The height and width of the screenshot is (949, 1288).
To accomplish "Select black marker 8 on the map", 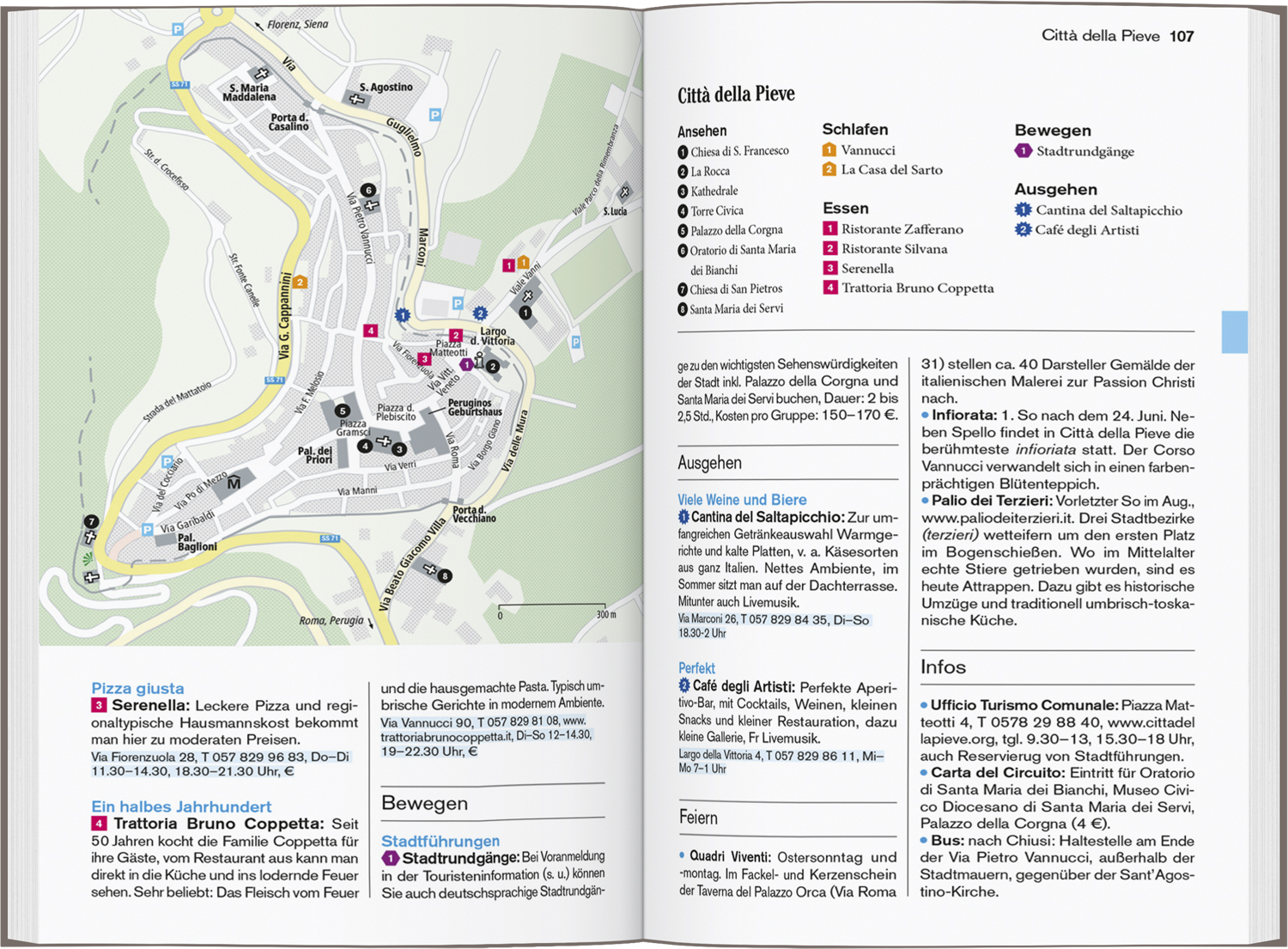I will pyautogui.click(x=445, y=575).
